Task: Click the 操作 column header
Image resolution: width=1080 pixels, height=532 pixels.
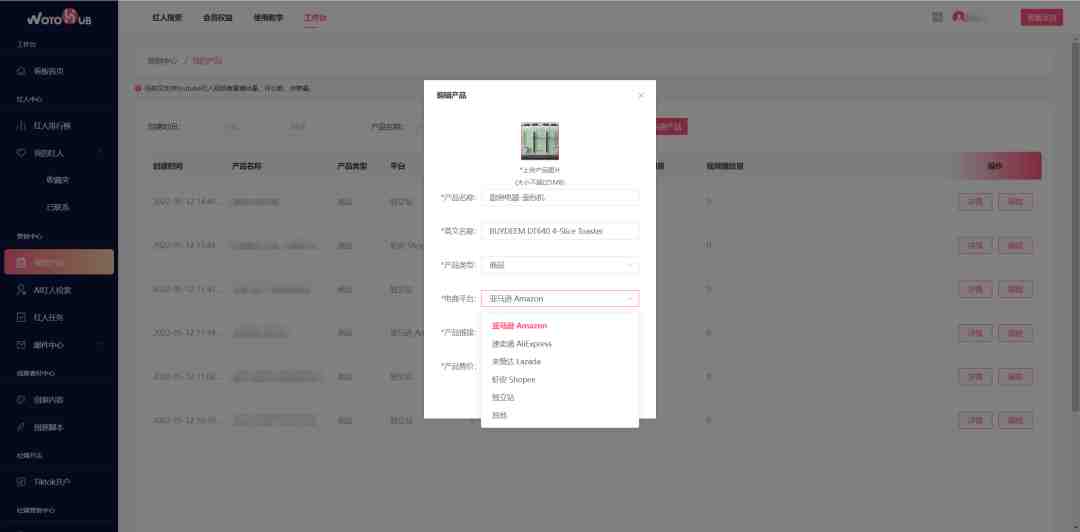Action: tap(995, 166)
